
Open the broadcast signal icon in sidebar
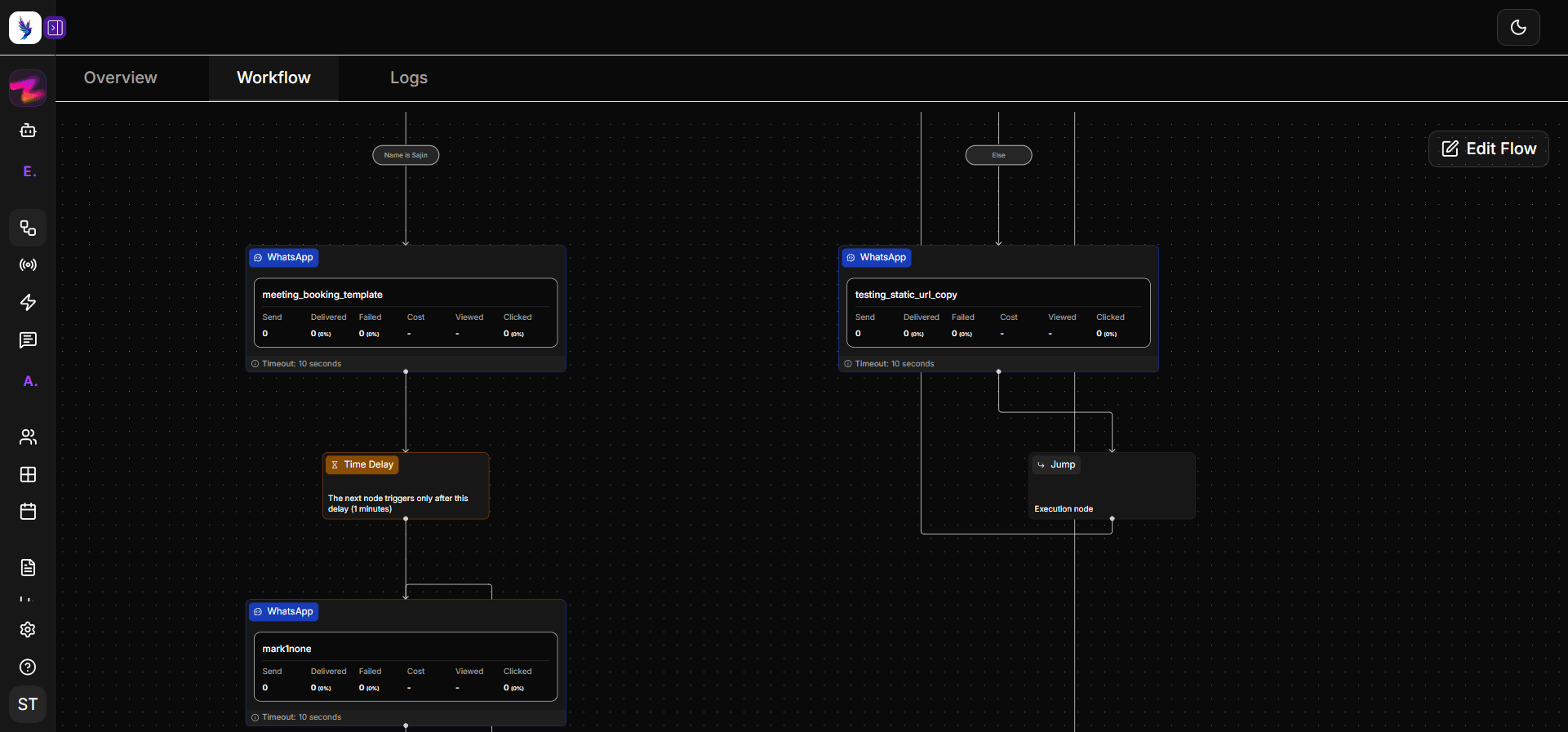tap(28, 265)
